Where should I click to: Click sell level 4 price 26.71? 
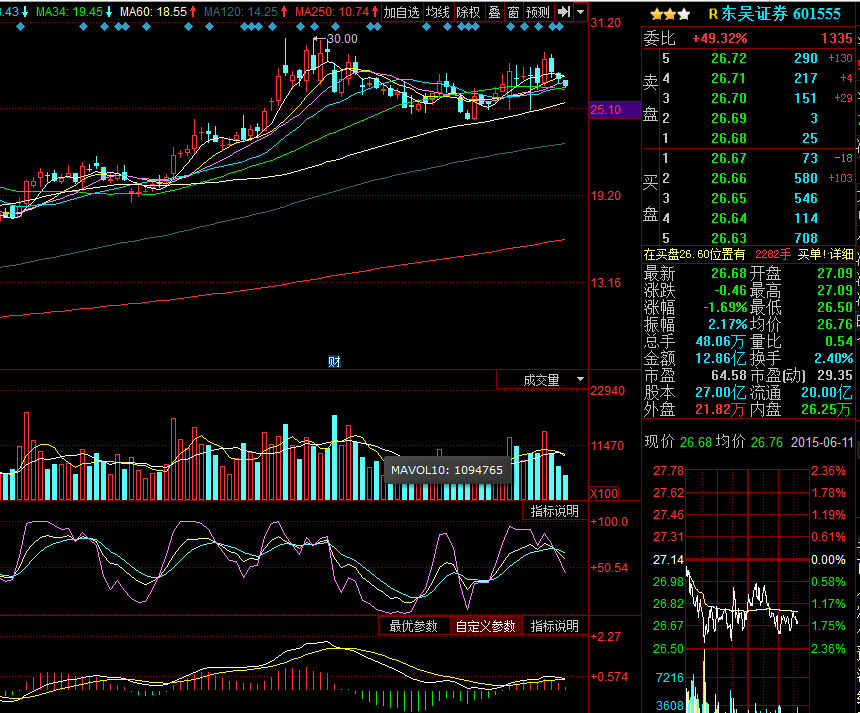point(728,78)
